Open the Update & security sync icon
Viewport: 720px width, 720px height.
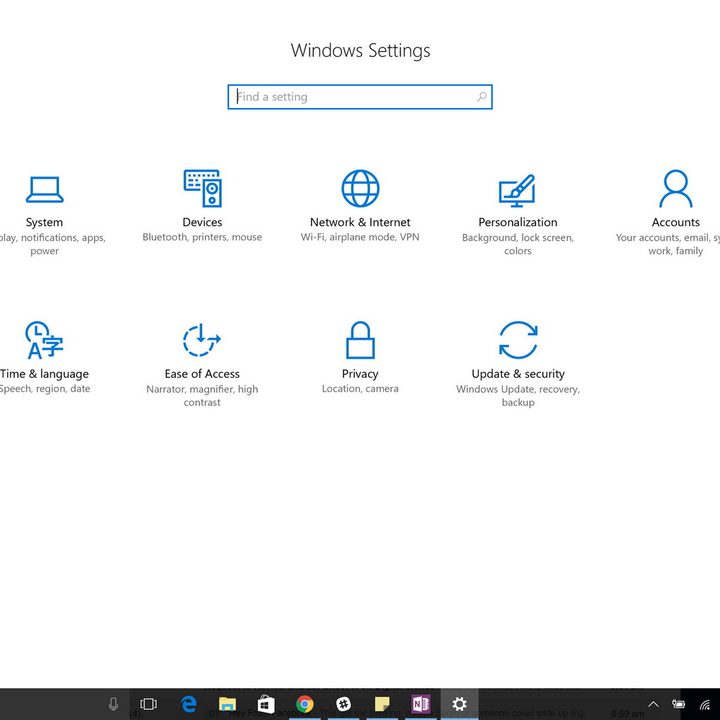tap(518, 340)
